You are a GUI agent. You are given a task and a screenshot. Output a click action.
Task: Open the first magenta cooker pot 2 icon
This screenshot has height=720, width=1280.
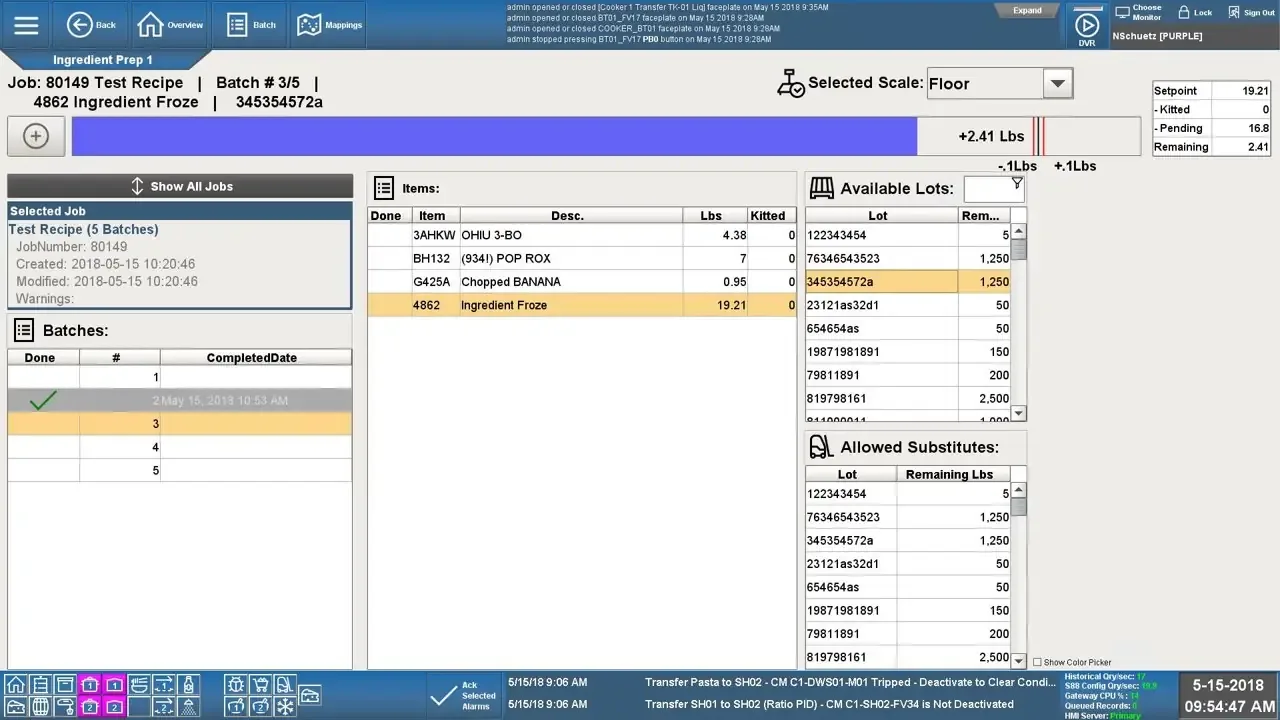(89, 706)
